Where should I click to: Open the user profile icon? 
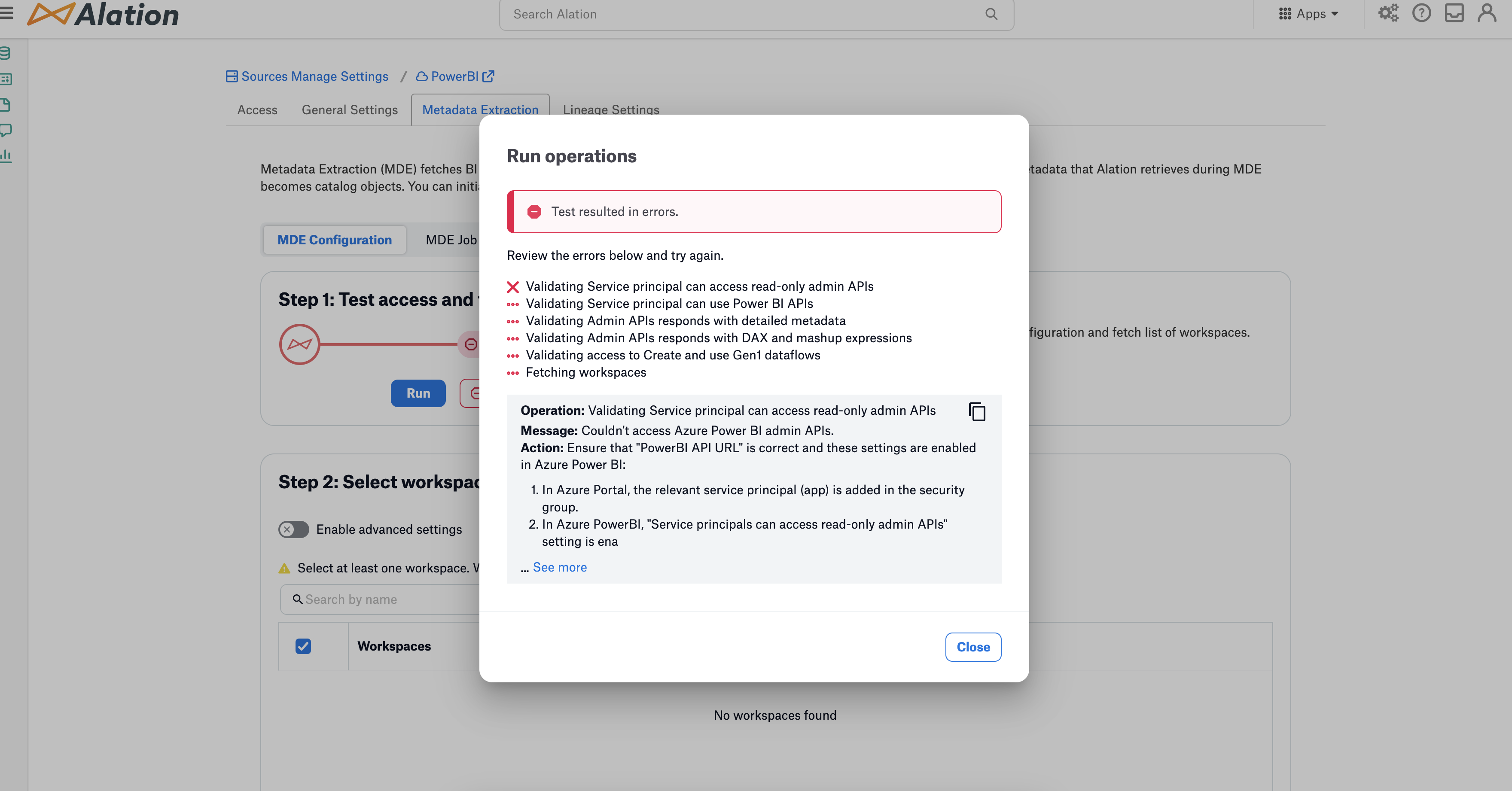tap(1487, 13)
